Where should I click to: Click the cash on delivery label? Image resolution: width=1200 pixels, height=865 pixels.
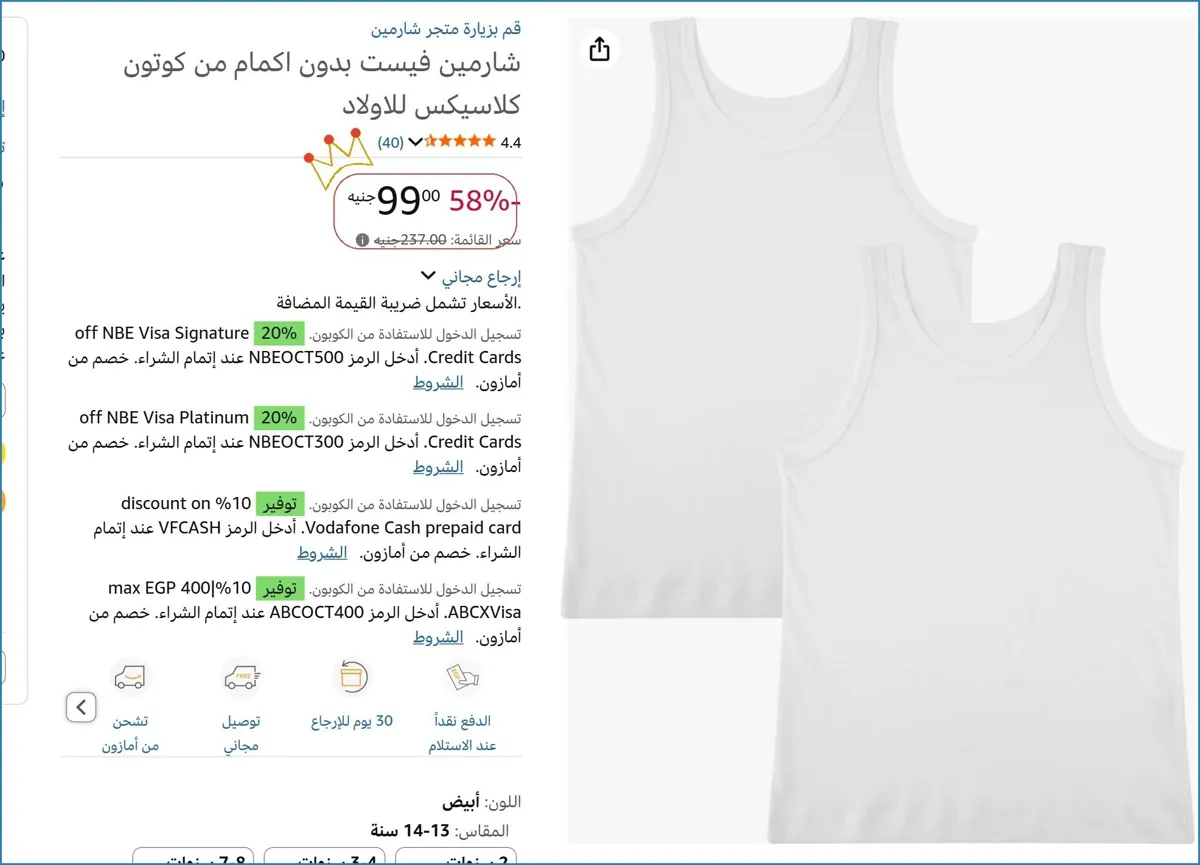point(462,733)
